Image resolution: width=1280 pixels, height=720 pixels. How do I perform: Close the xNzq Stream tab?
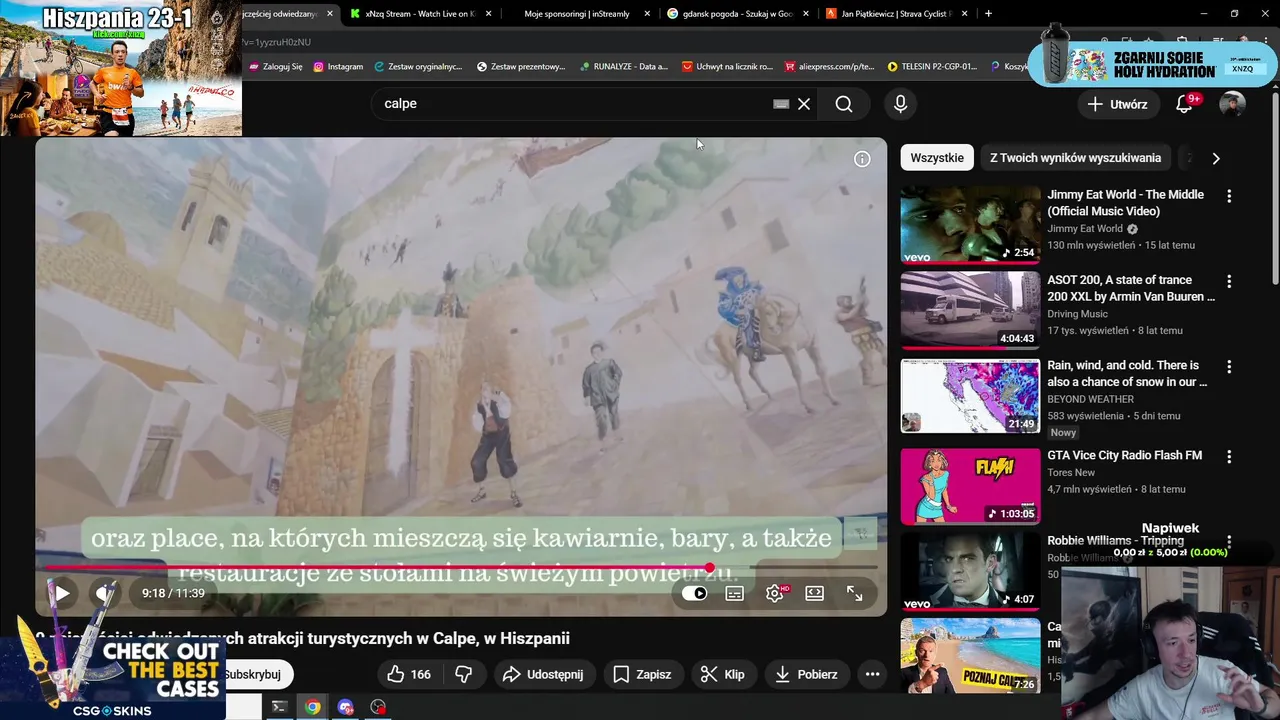pos(489,14)
